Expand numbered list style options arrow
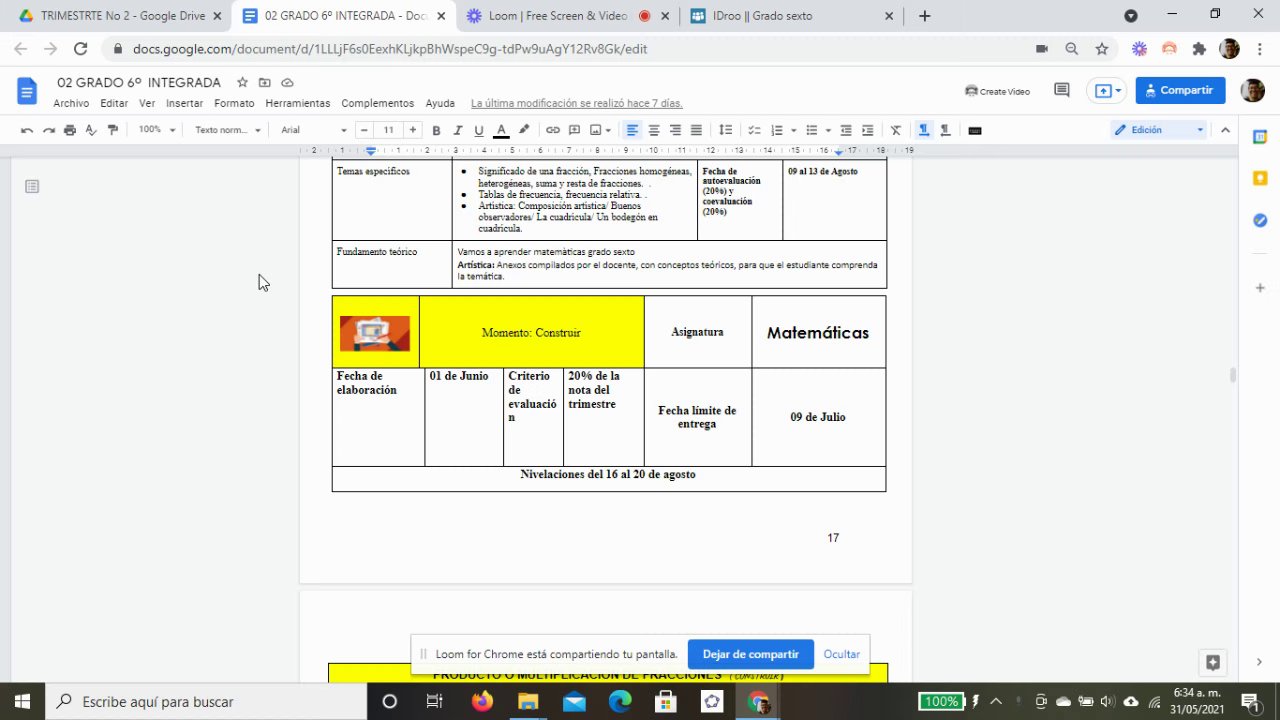This screenshot has height=720, width=1280. 793,130
